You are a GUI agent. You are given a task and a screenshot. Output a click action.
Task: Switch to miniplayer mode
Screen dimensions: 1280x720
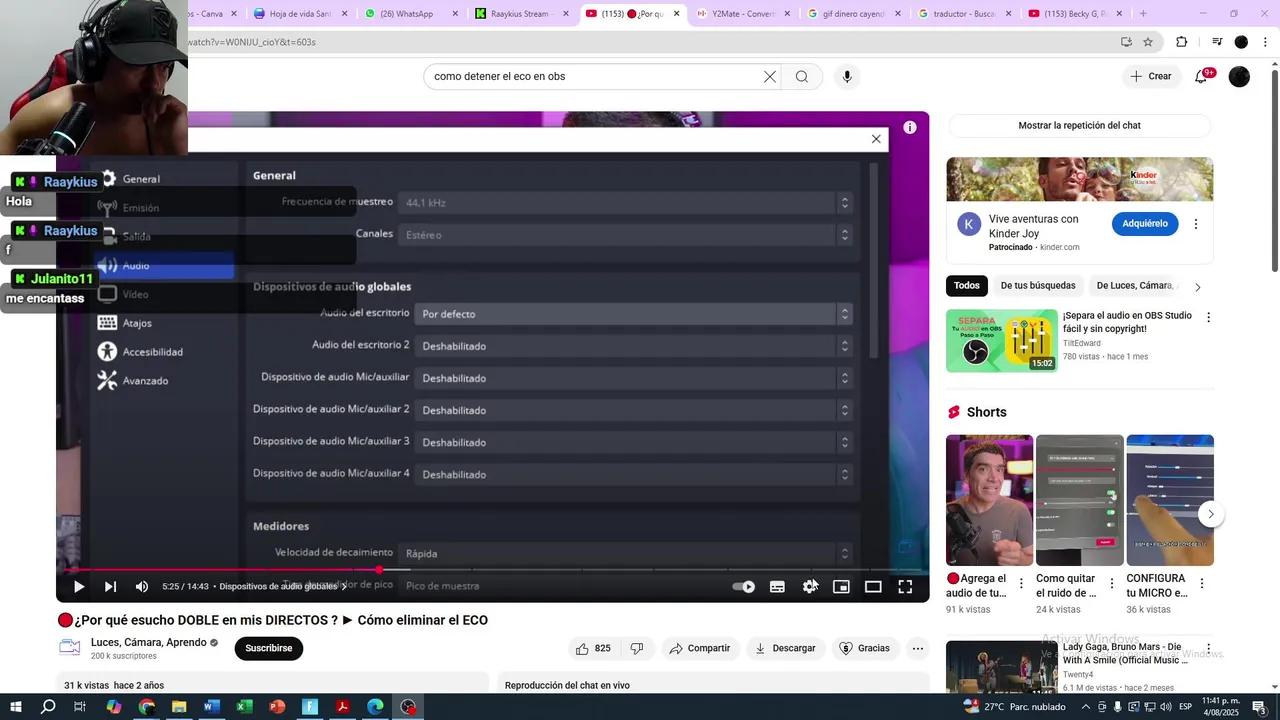[841, 587]
